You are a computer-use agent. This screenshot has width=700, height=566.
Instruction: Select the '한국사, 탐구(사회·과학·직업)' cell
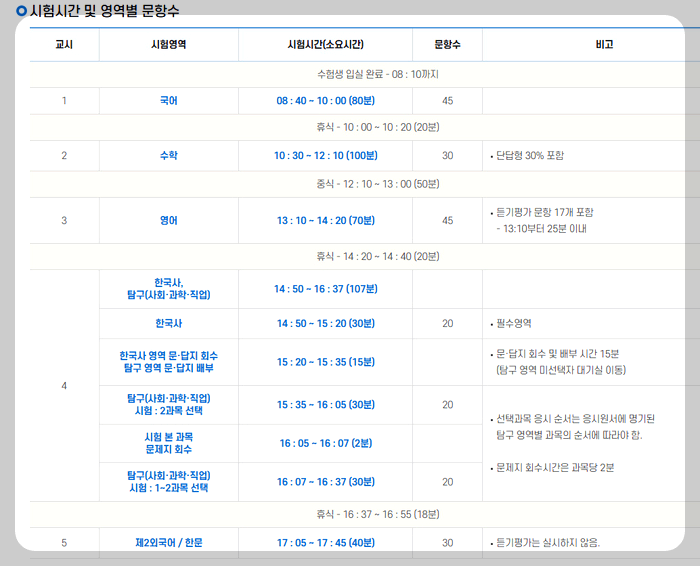169,289
